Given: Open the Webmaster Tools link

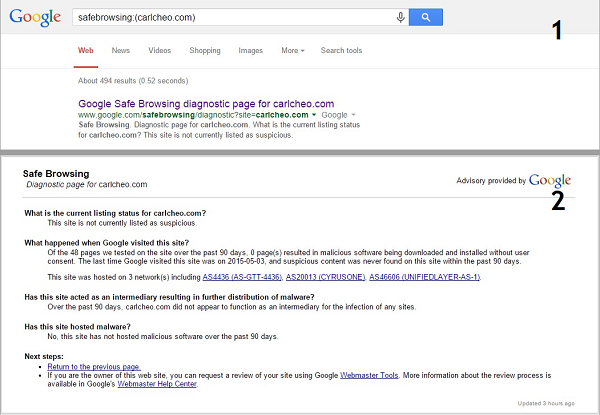Looking at the screenshot, I should pyautogui.click(x=369, y=375).
